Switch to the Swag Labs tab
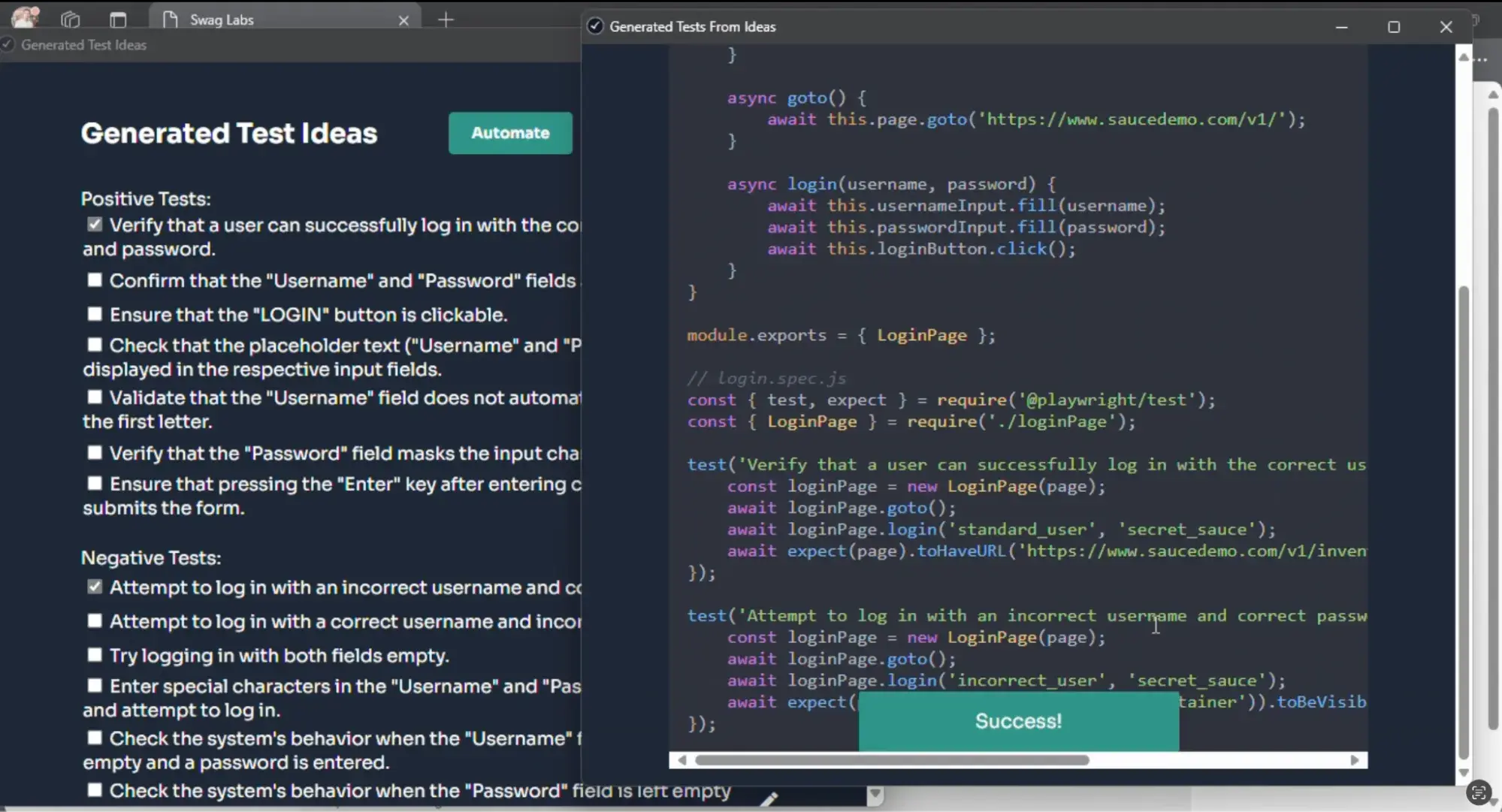Image resolution: width=1502 pixels, height=812 pixels. click(286, 20)
